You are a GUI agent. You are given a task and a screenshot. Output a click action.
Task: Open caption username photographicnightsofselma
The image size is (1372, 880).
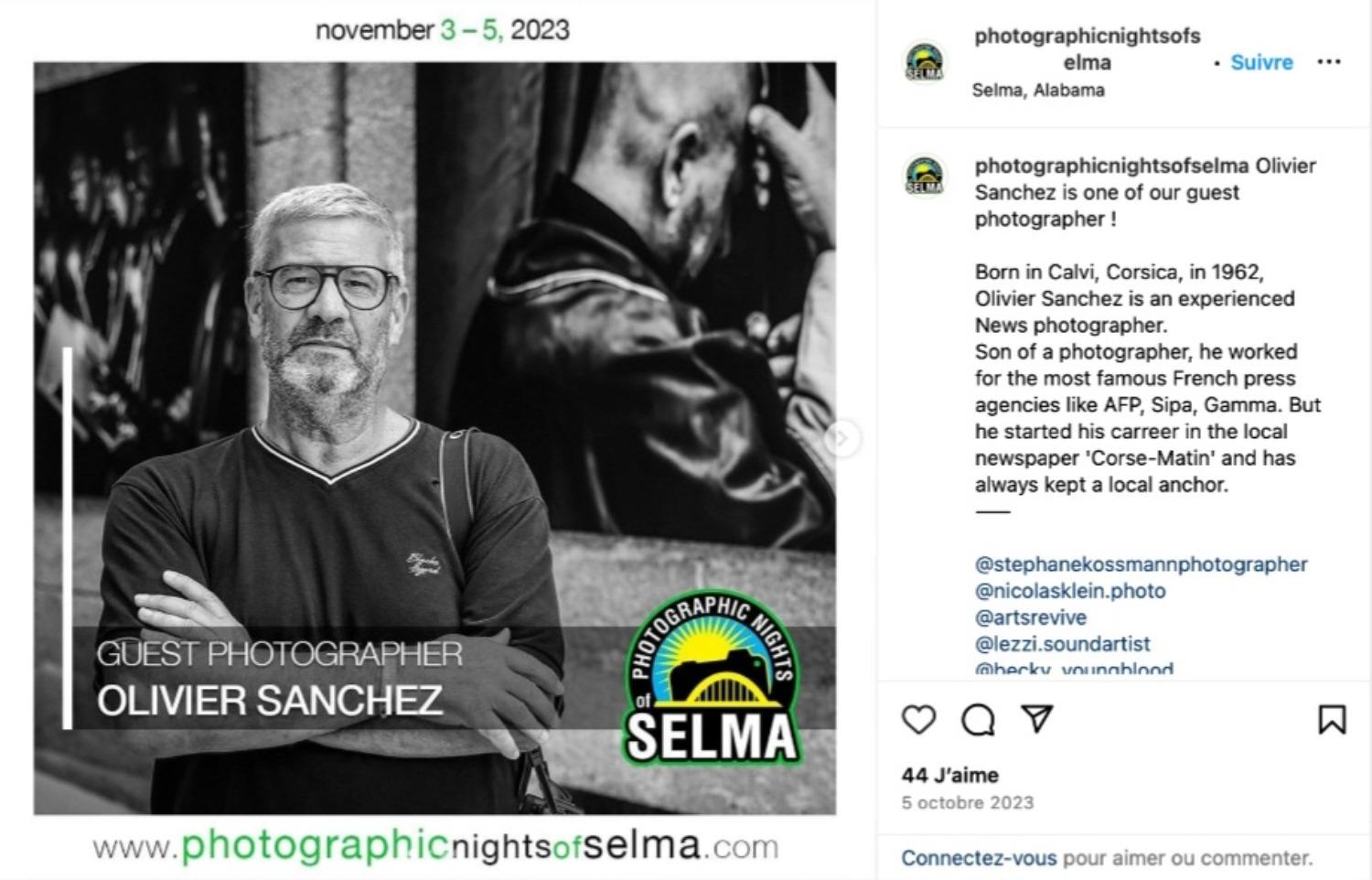(1111, 166)
